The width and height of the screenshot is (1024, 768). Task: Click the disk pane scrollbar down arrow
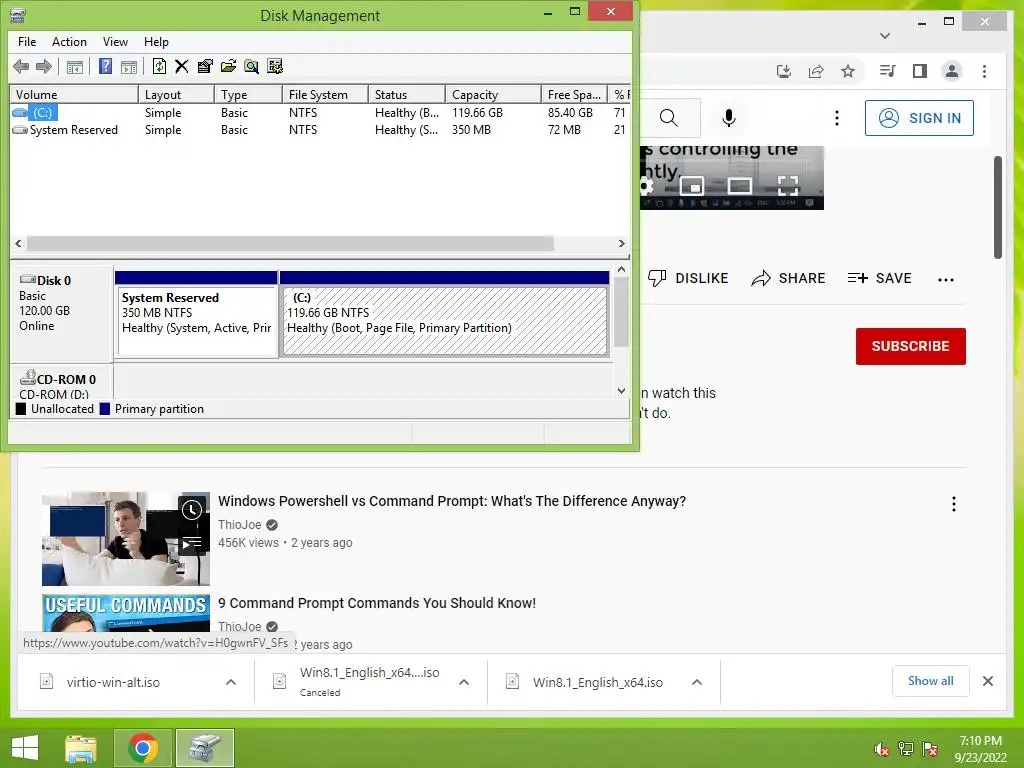pyautogui.click(x=621, y=391)
